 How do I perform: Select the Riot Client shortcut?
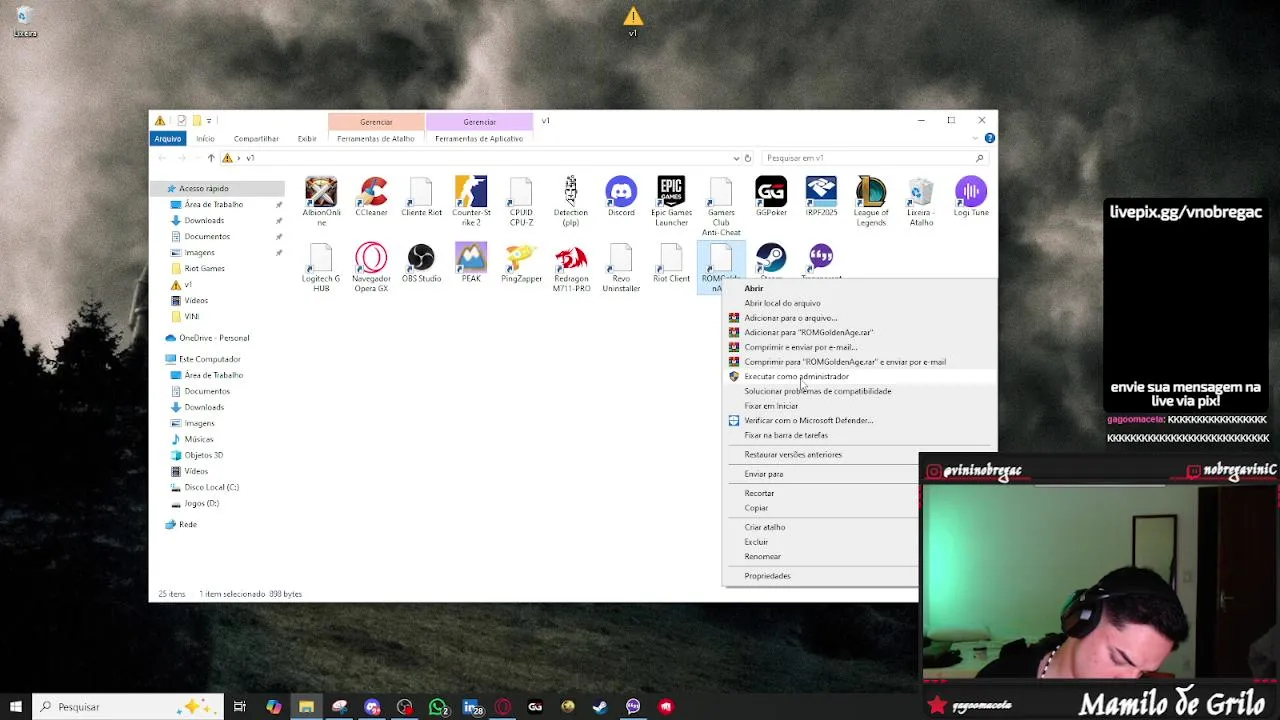pos(671,263)
